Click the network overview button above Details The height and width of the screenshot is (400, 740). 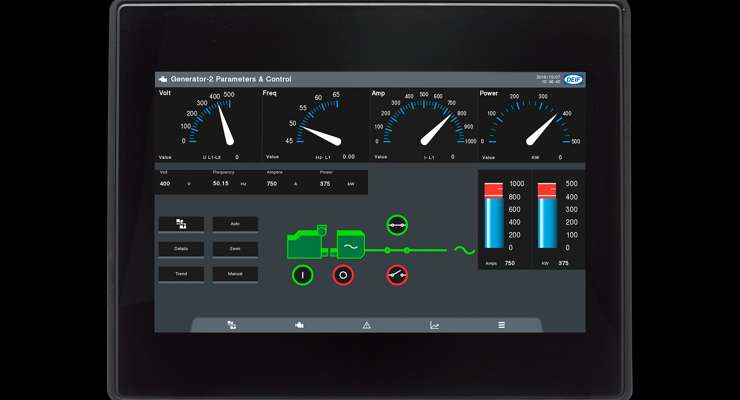(181, 224)
